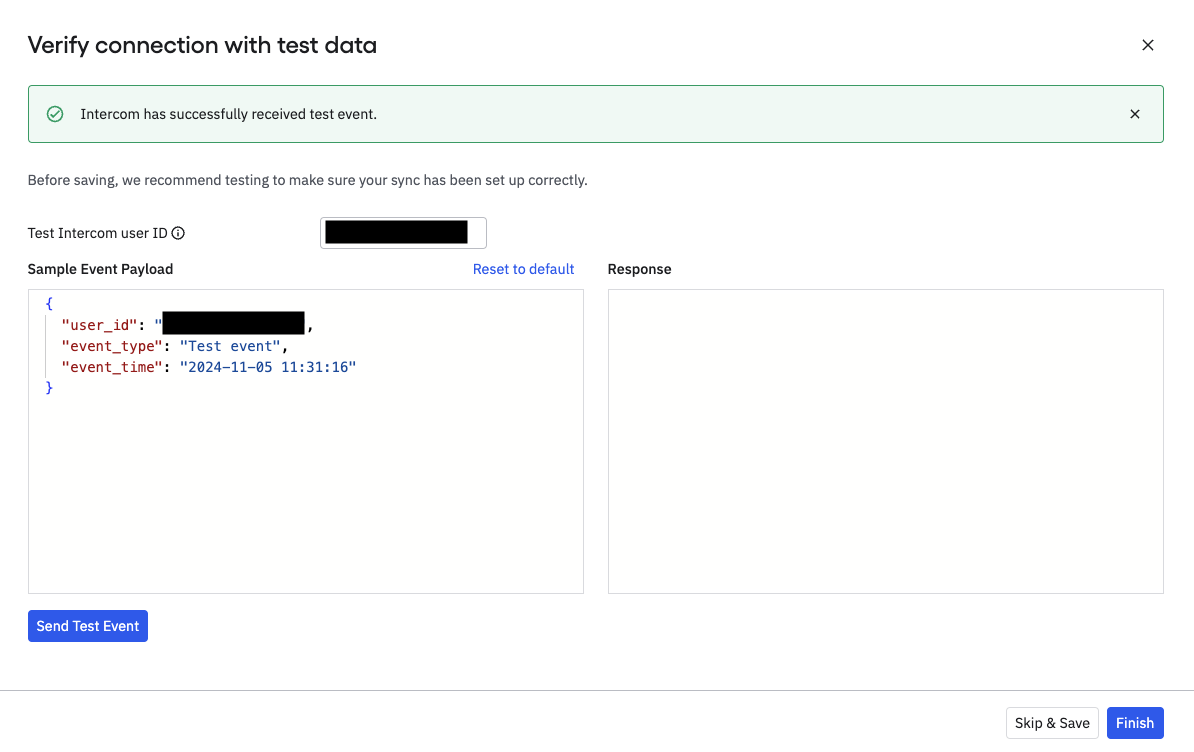
Task: Click info icon beside Test Intercom user ID
Action: coord(178,234)
